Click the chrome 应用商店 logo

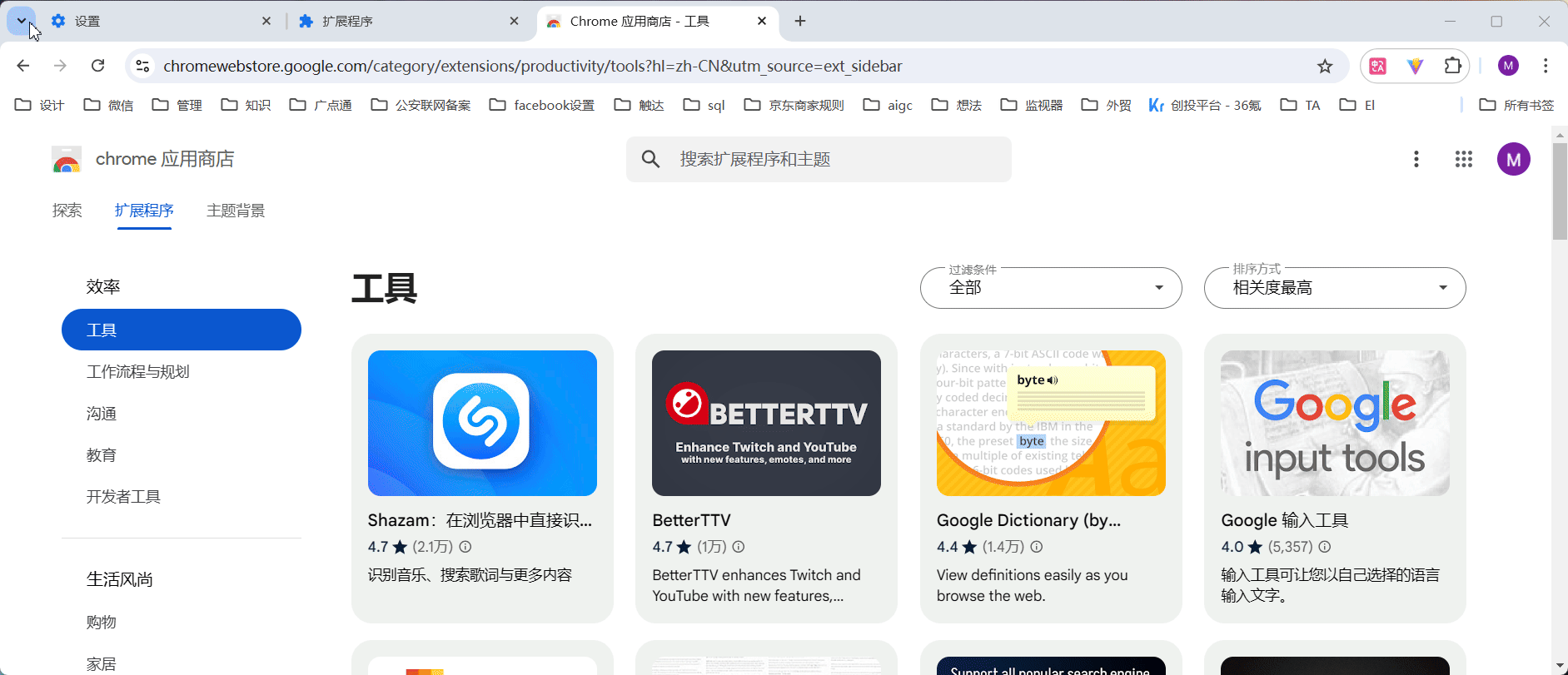point(142,159)
